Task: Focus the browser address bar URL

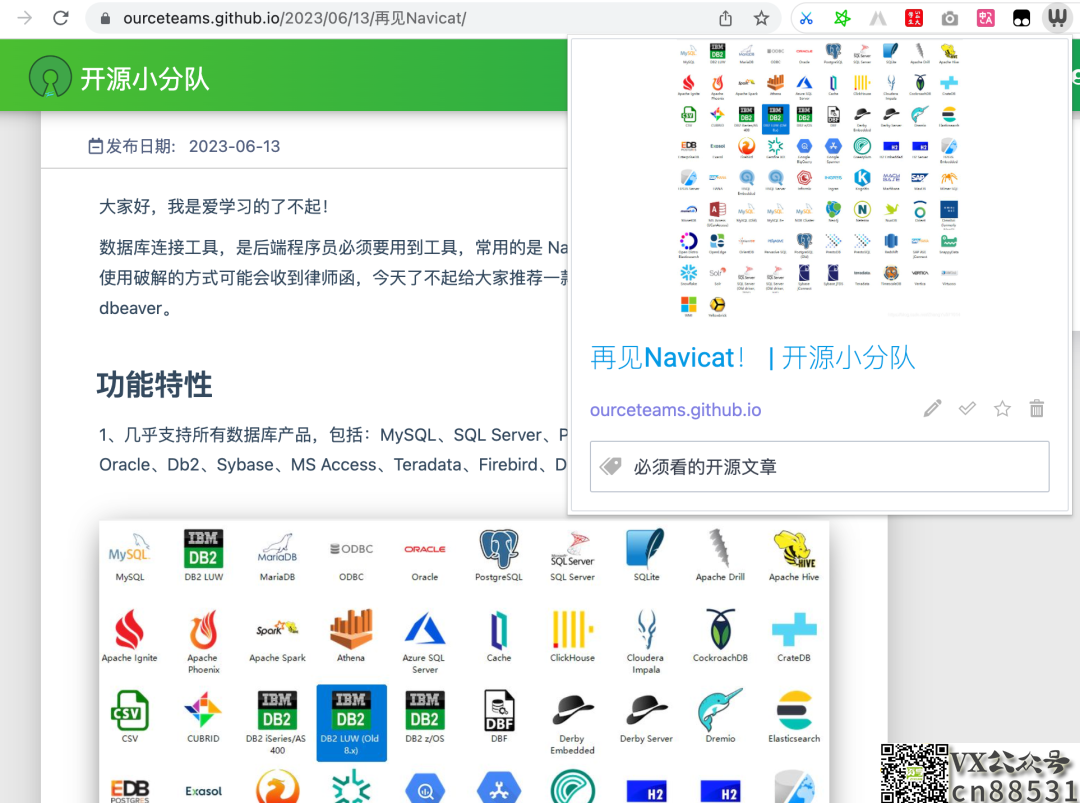Action: (294, 19)
